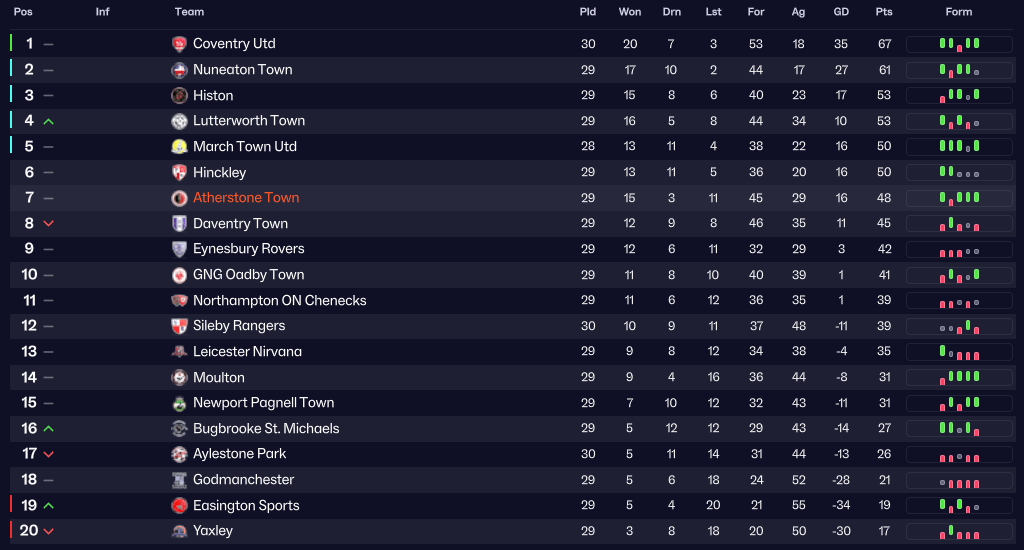The width and height of the screenshot is (1024, 550).
Task: Click the Easington Sports club badge
Action: [180, 506]
